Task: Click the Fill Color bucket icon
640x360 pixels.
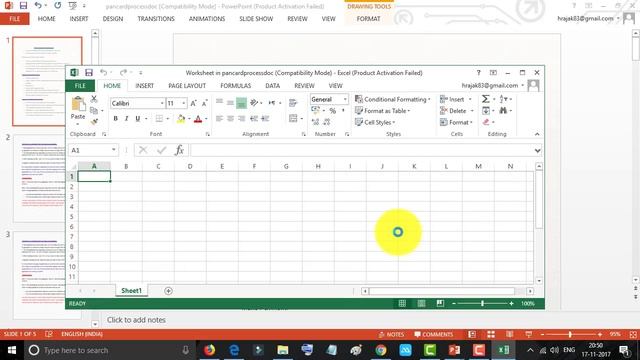Action: (181, 118)
